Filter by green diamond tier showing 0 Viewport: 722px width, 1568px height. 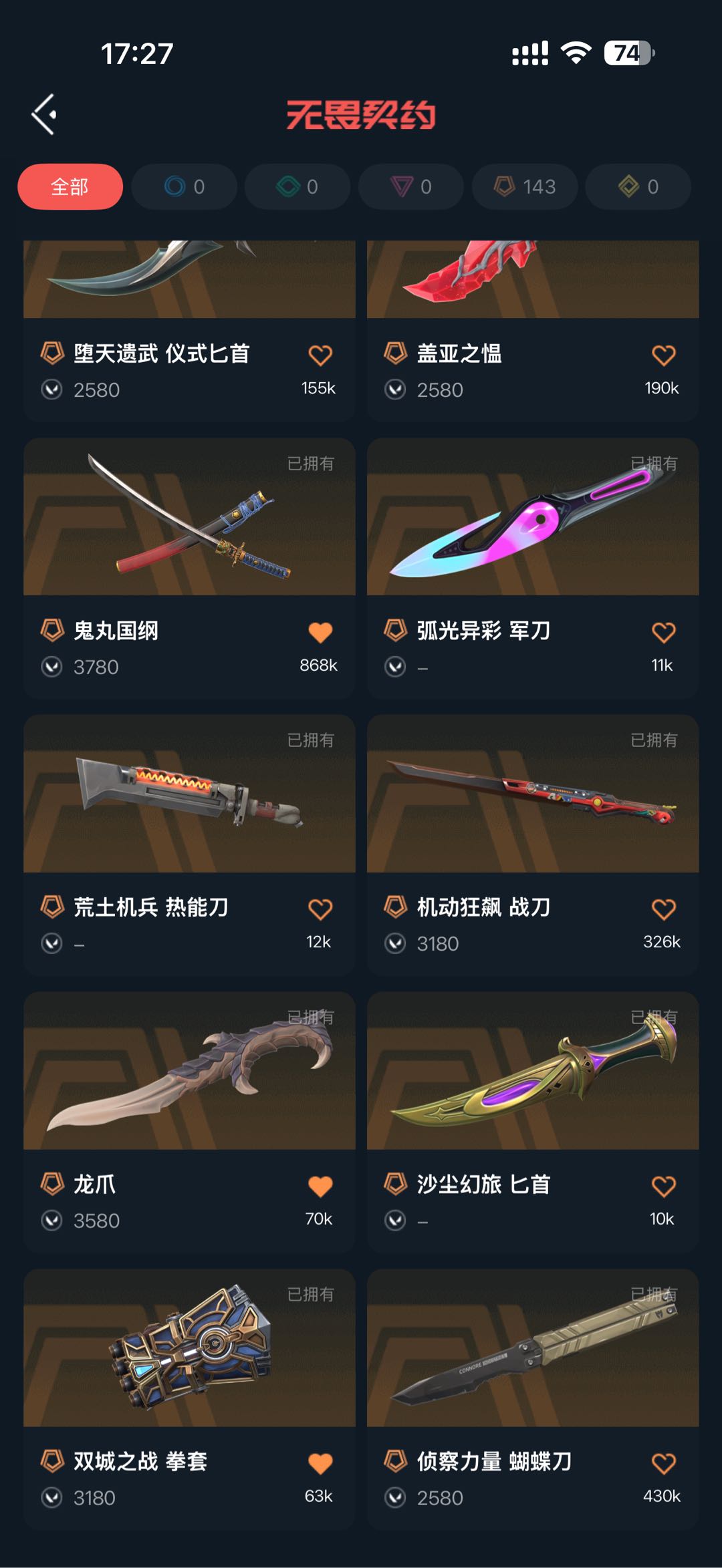[297, 186]
